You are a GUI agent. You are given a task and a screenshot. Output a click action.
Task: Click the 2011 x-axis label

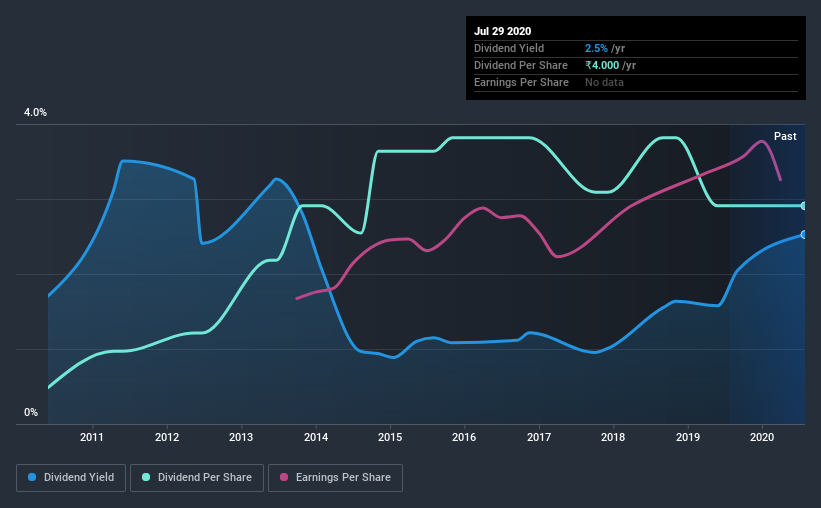(x=92, y=437)
